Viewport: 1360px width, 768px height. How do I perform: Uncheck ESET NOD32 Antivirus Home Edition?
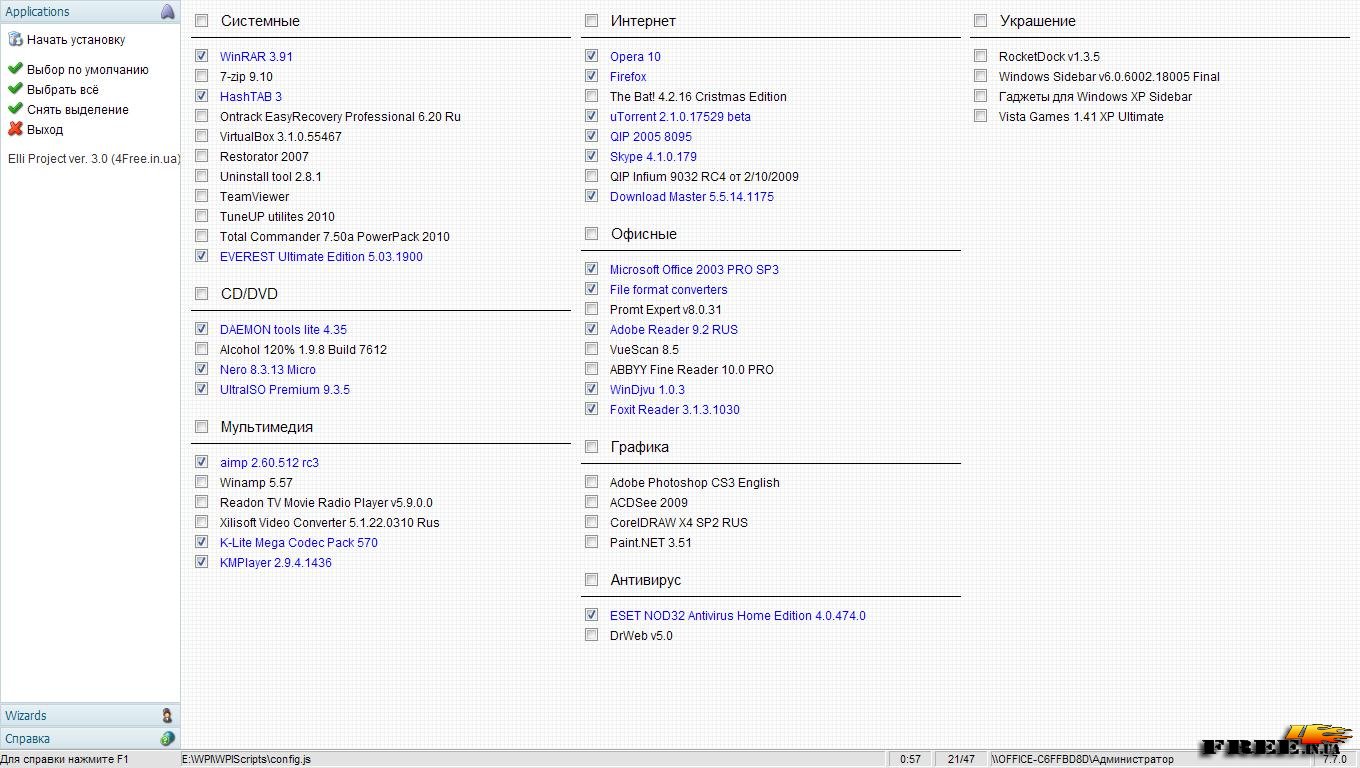pos(592,615)
